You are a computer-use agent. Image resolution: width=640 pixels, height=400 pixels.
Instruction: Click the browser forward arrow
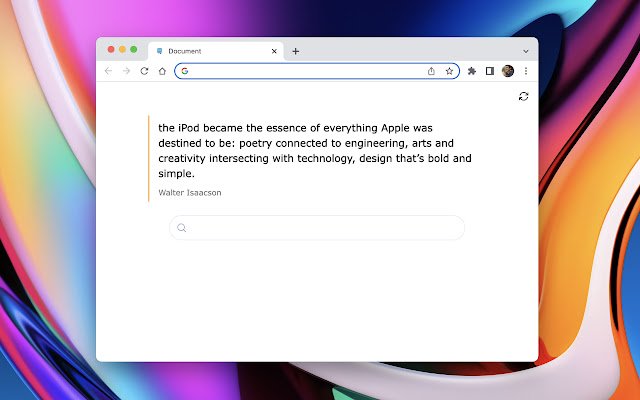pyautogui.click(x=126, y=71)
